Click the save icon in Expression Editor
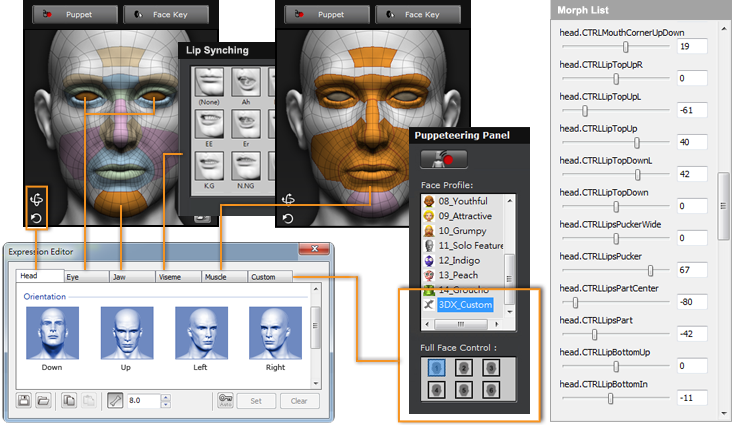This screenshot has width=735, height=425. tap(24, 401)
